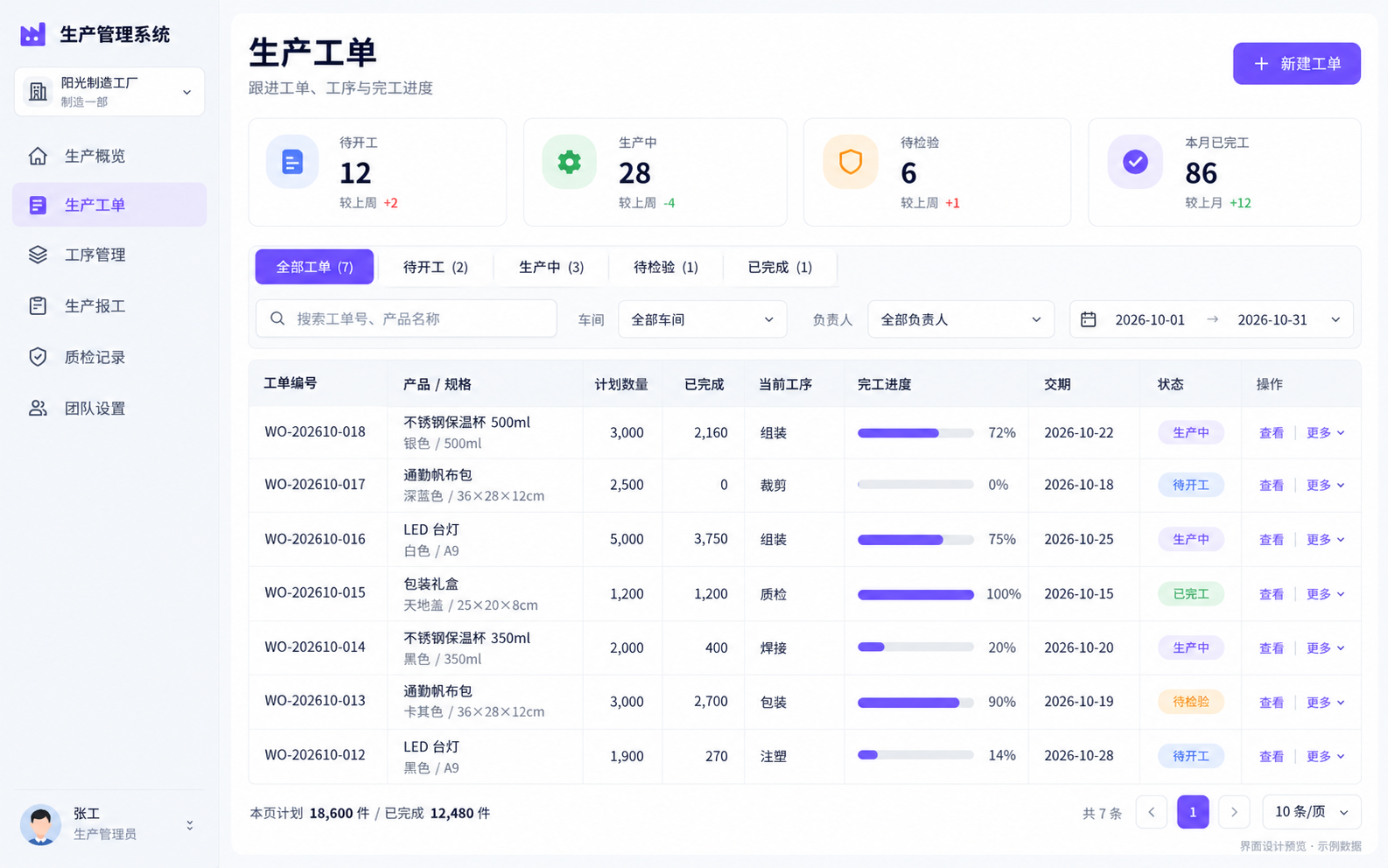Click the 75% progress bar of WO-202610-016

click(x=915, y=540)
